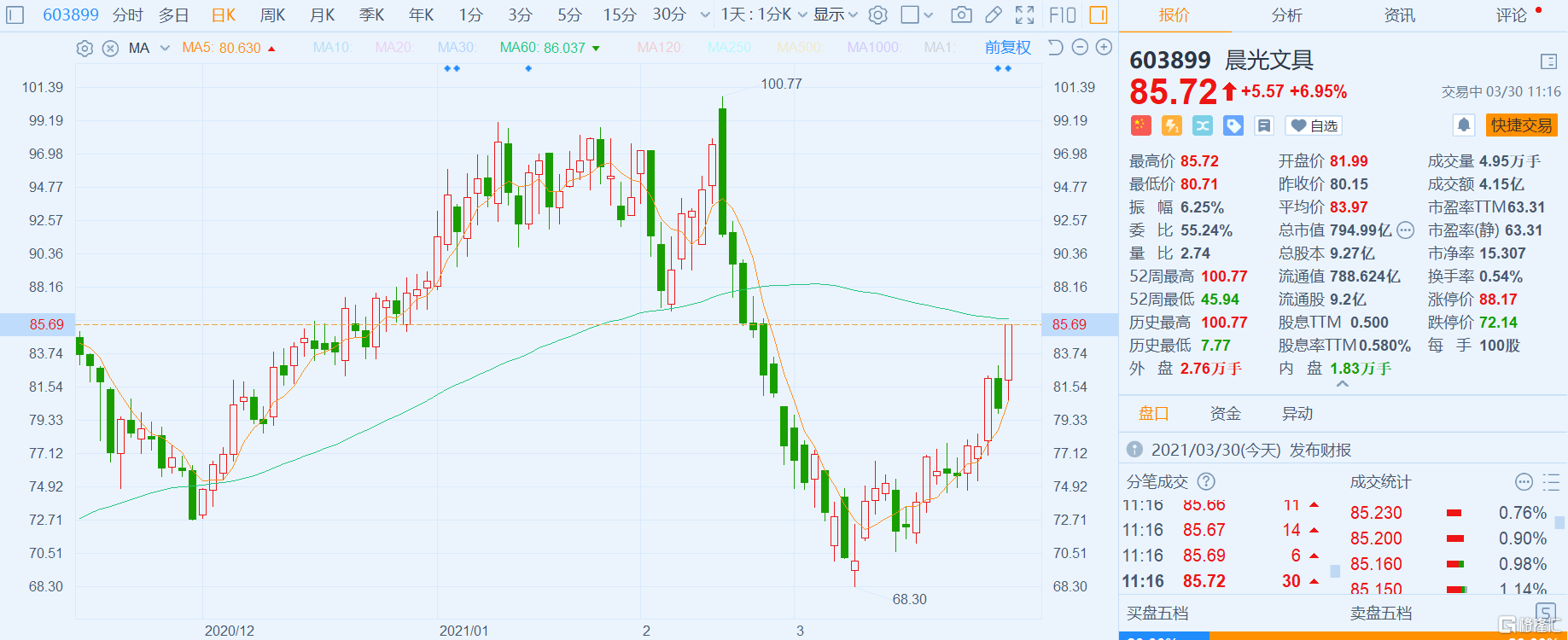Click the orange lightning level-1 icon

click(1172, 126)
